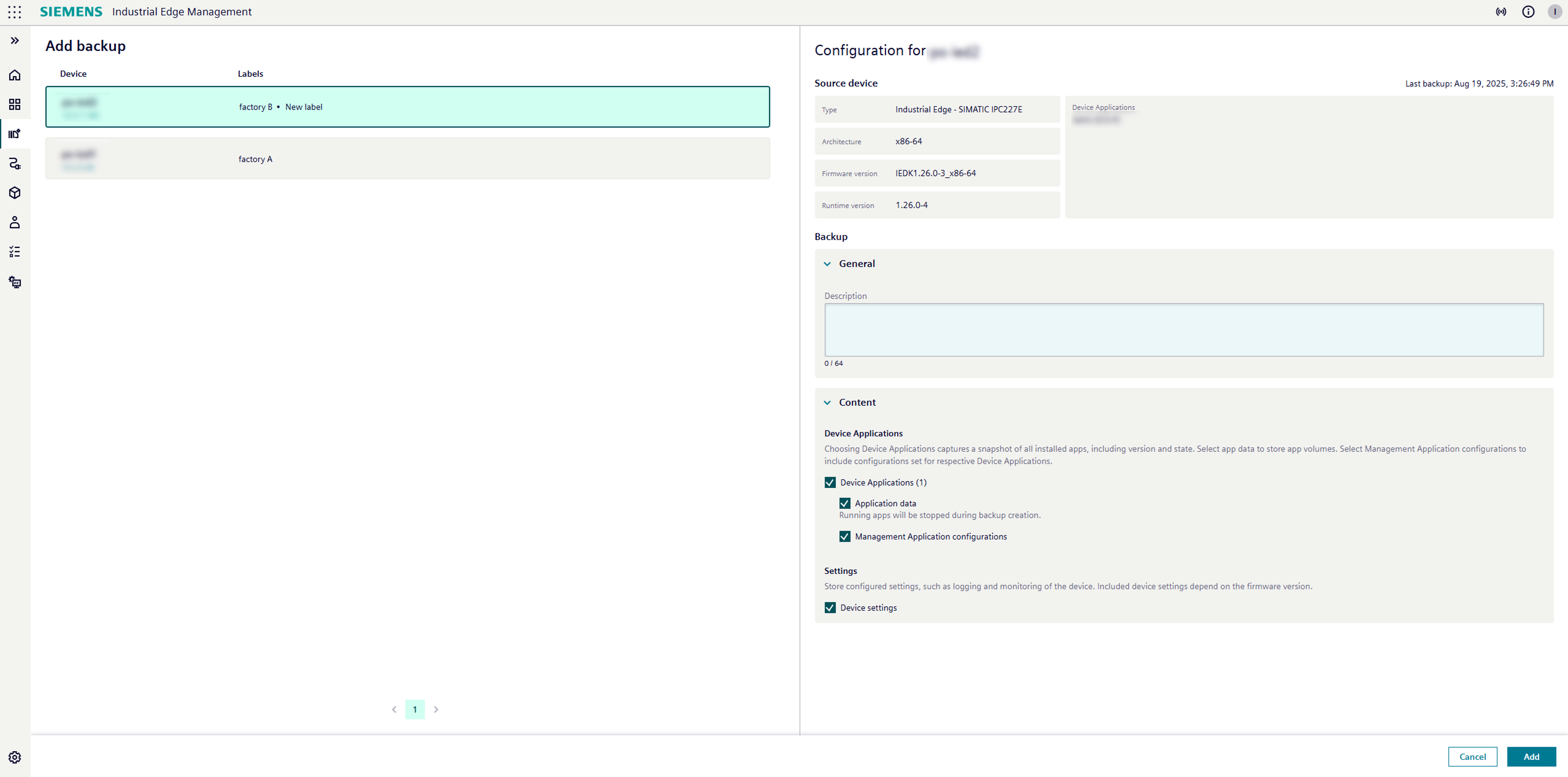Image resolution: width=1568 pixels, height=777 pixels.
Task: Expand the sidebar with the double-chevron icon
Action: tap(15, 41)
